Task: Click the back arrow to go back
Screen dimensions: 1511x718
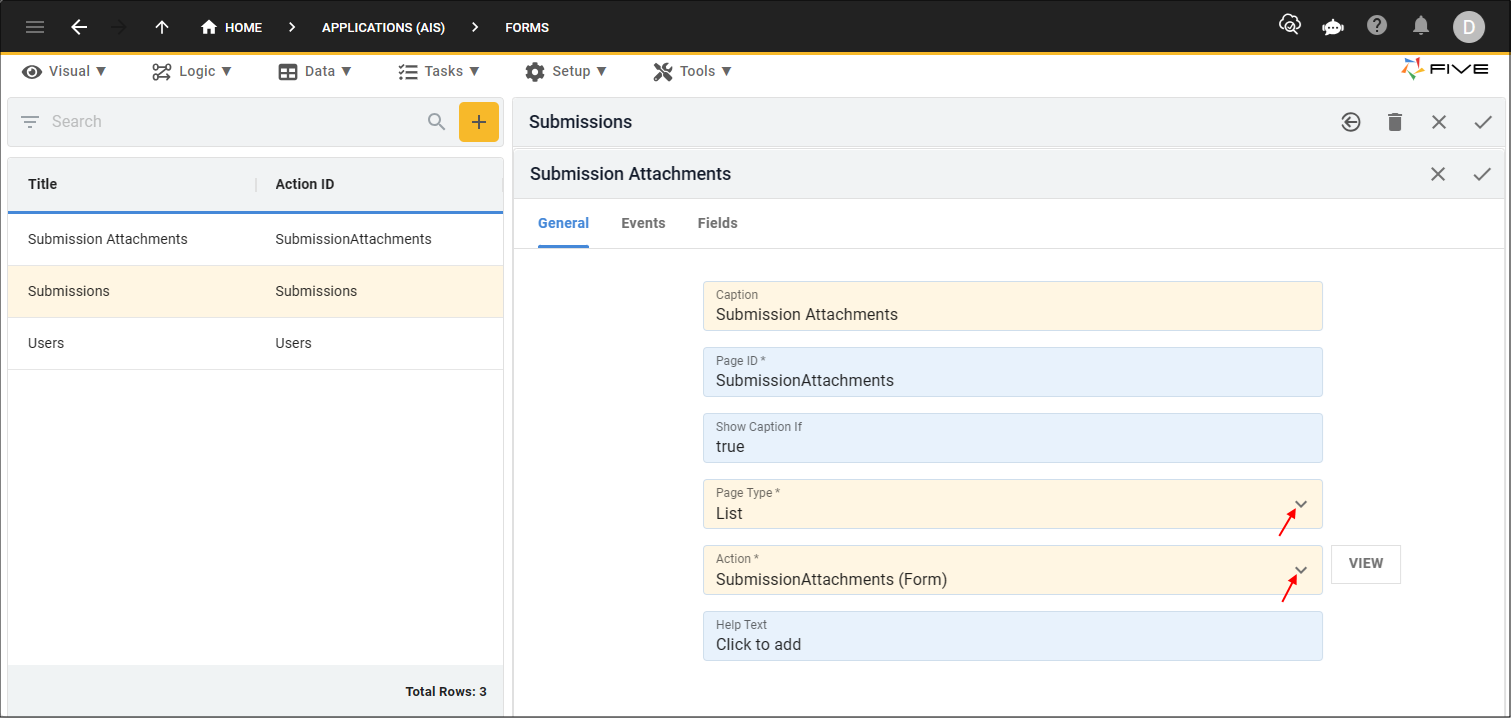Action: click(79, 27)
